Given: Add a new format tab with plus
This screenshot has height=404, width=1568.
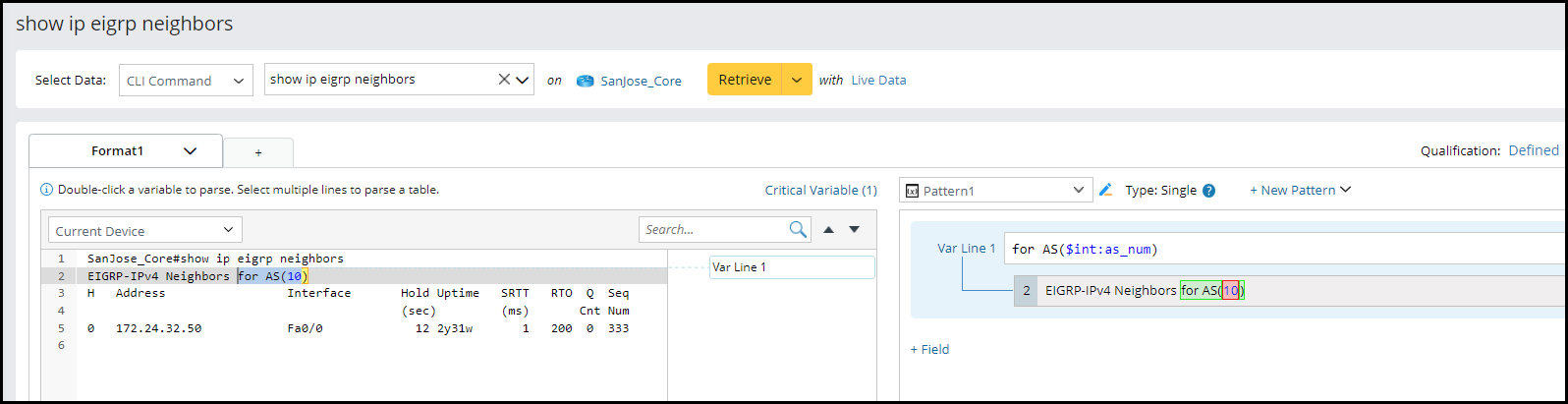Looking at the screenshot, I should point(258,152).
